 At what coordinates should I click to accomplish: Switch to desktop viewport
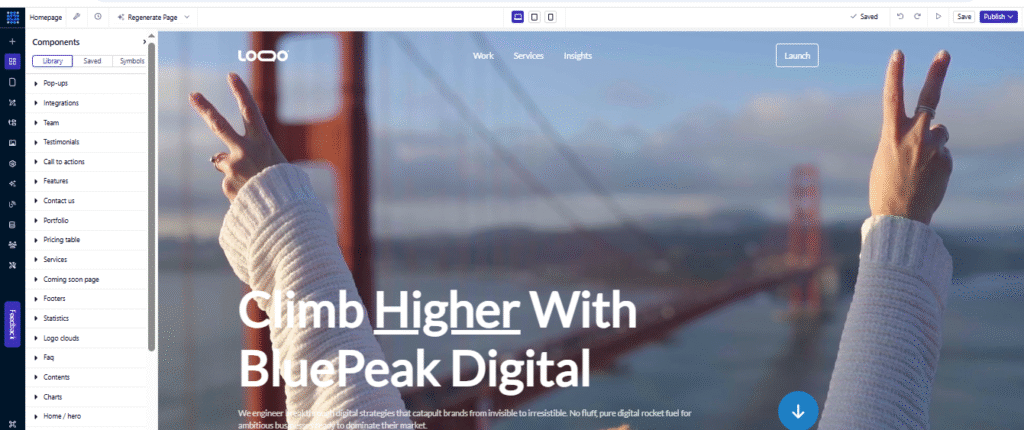coord(517,17)
